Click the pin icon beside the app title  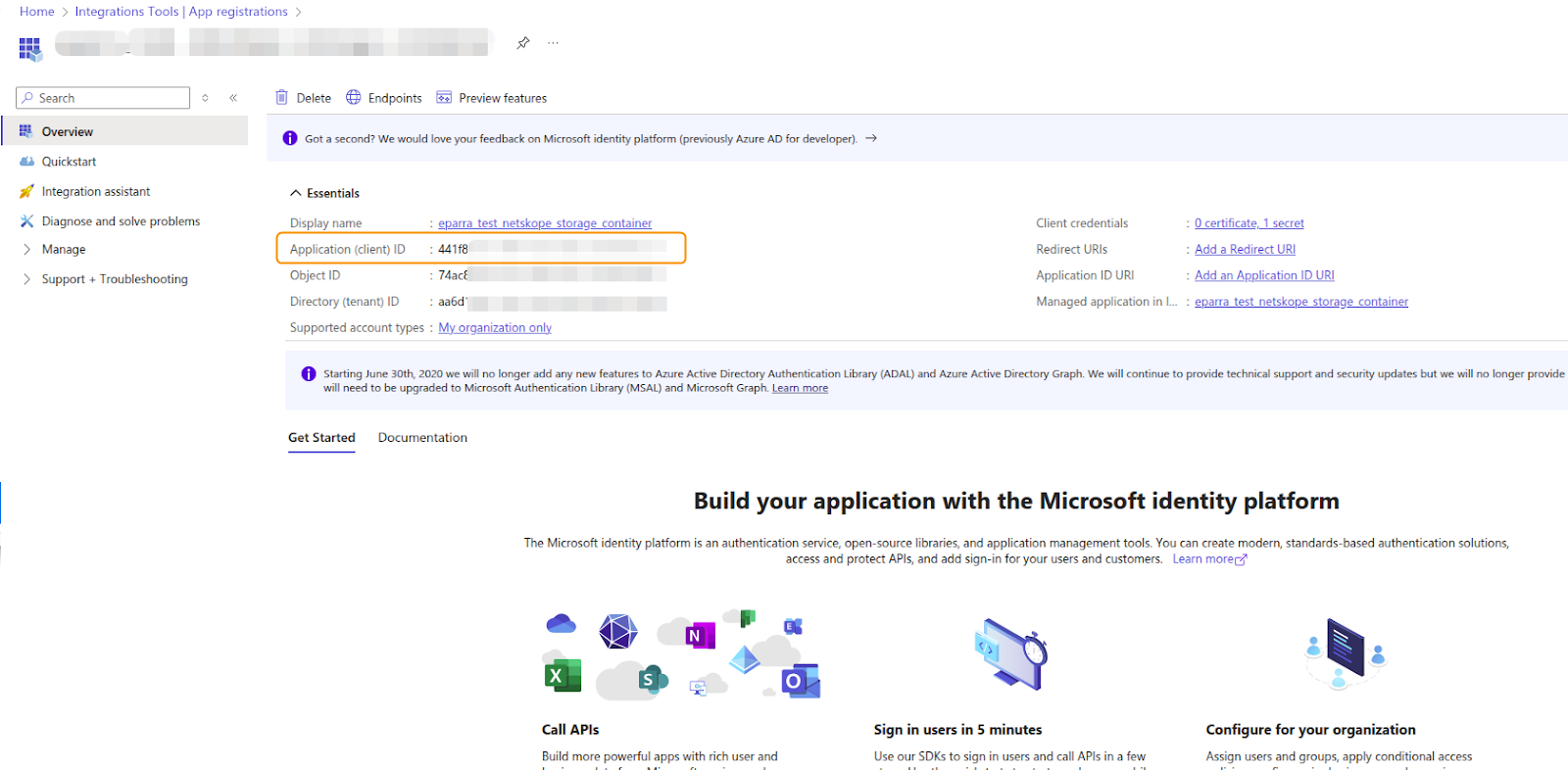pyautogui.click(x=523, y=43)
